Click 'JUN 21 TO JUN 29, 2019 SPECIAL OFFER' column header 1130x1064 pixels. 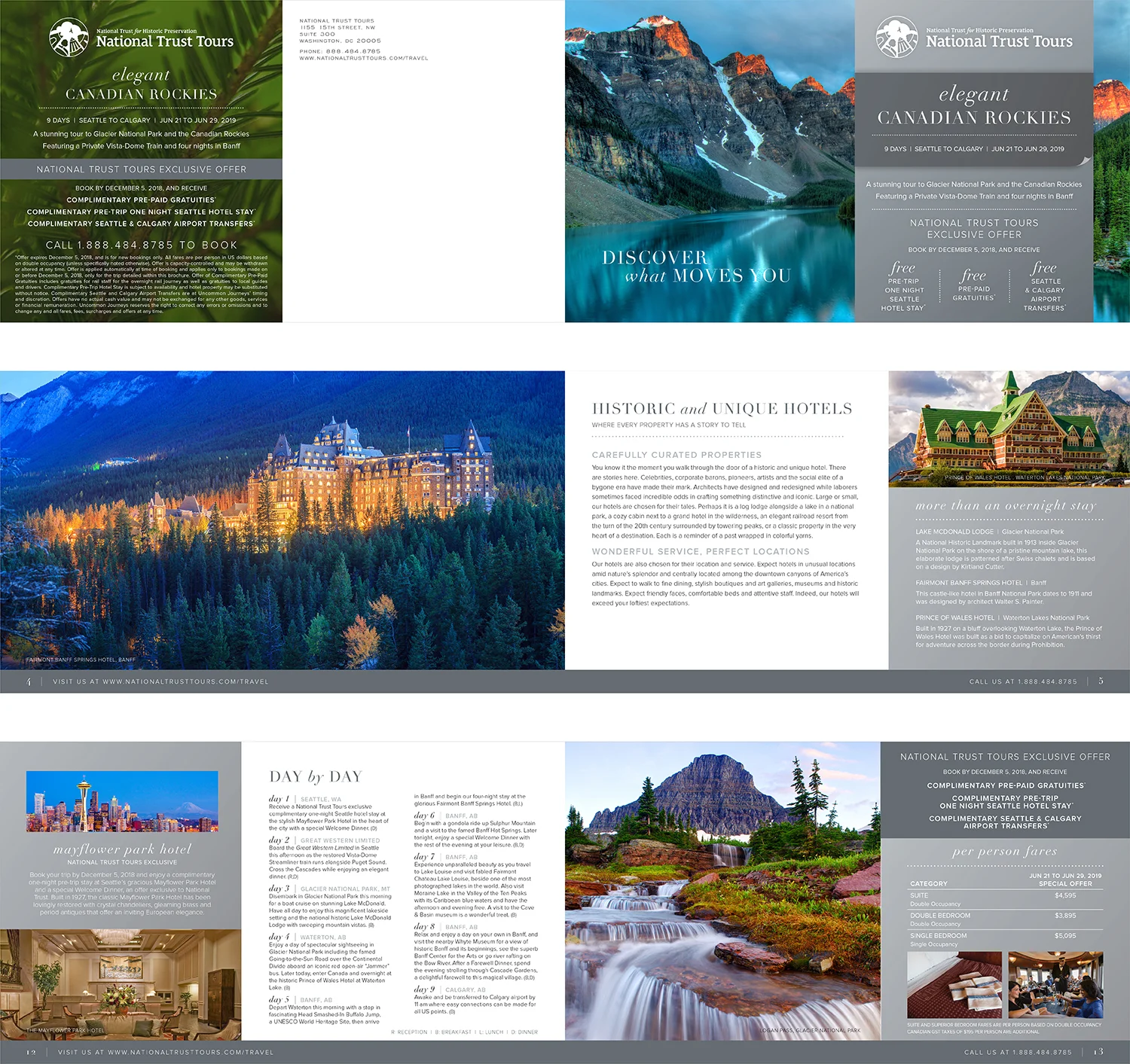(x=1065, y=880)
